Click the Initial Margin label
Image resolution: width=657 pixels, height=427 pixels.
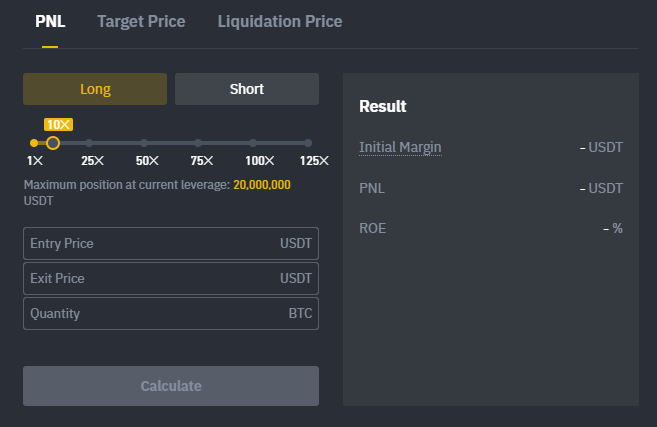click(x=400, y=147)
